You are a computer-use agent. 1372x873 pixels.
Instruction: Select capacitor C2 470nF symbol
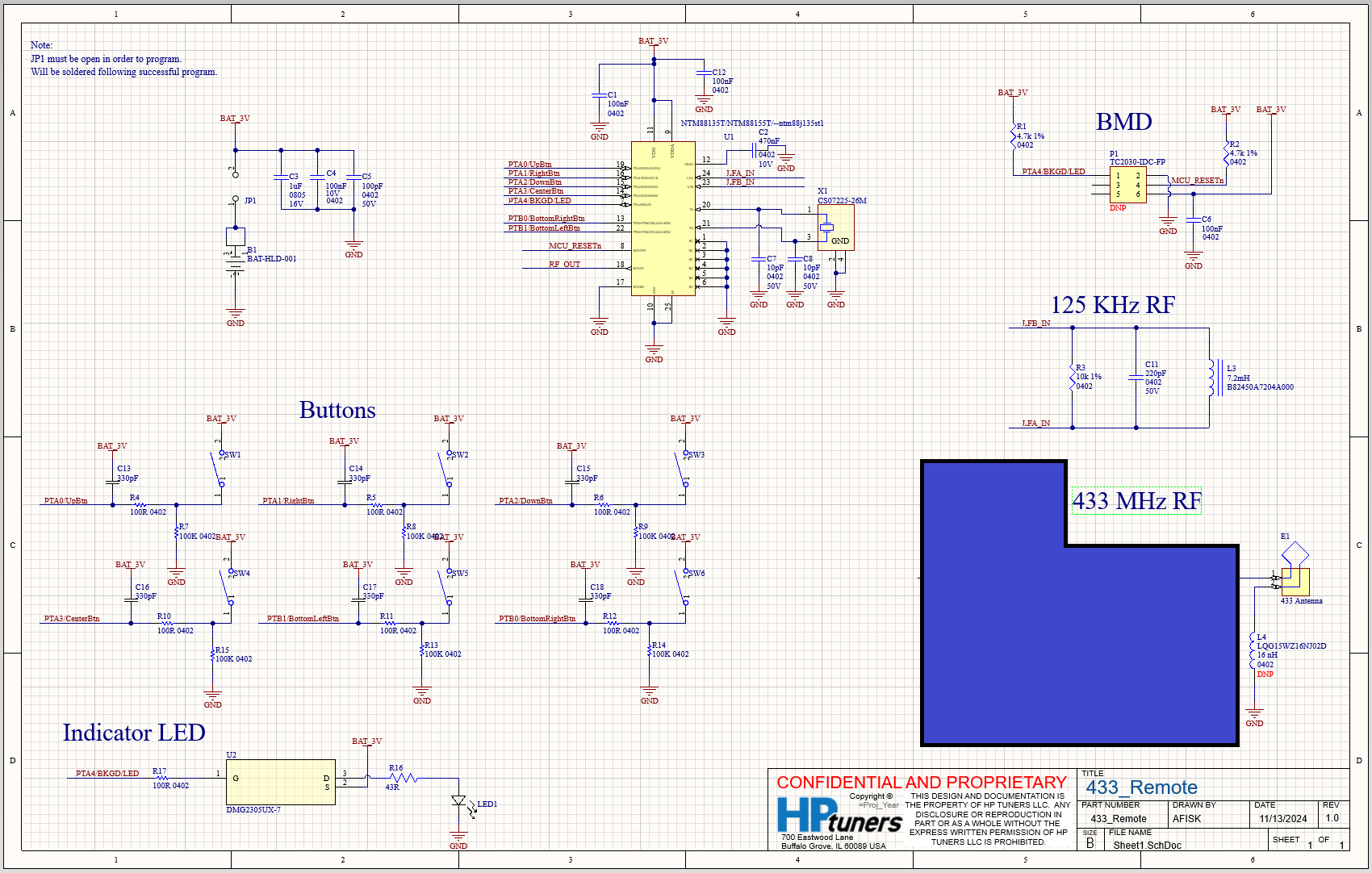(753, 151)
